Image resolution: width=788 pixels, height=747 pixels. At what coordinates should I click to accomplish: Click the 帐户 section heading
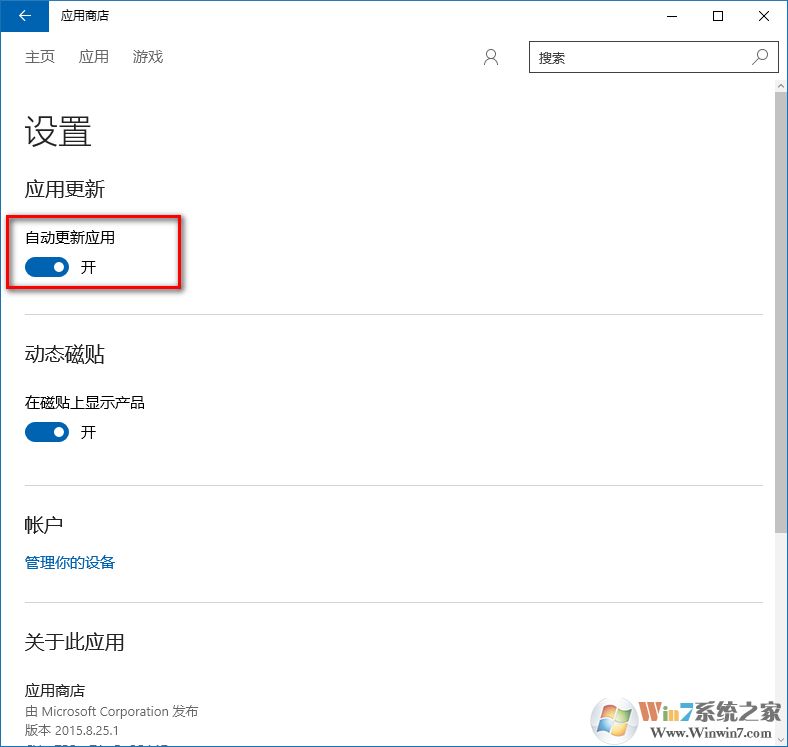pyautogui.click(x=44, y=525)
